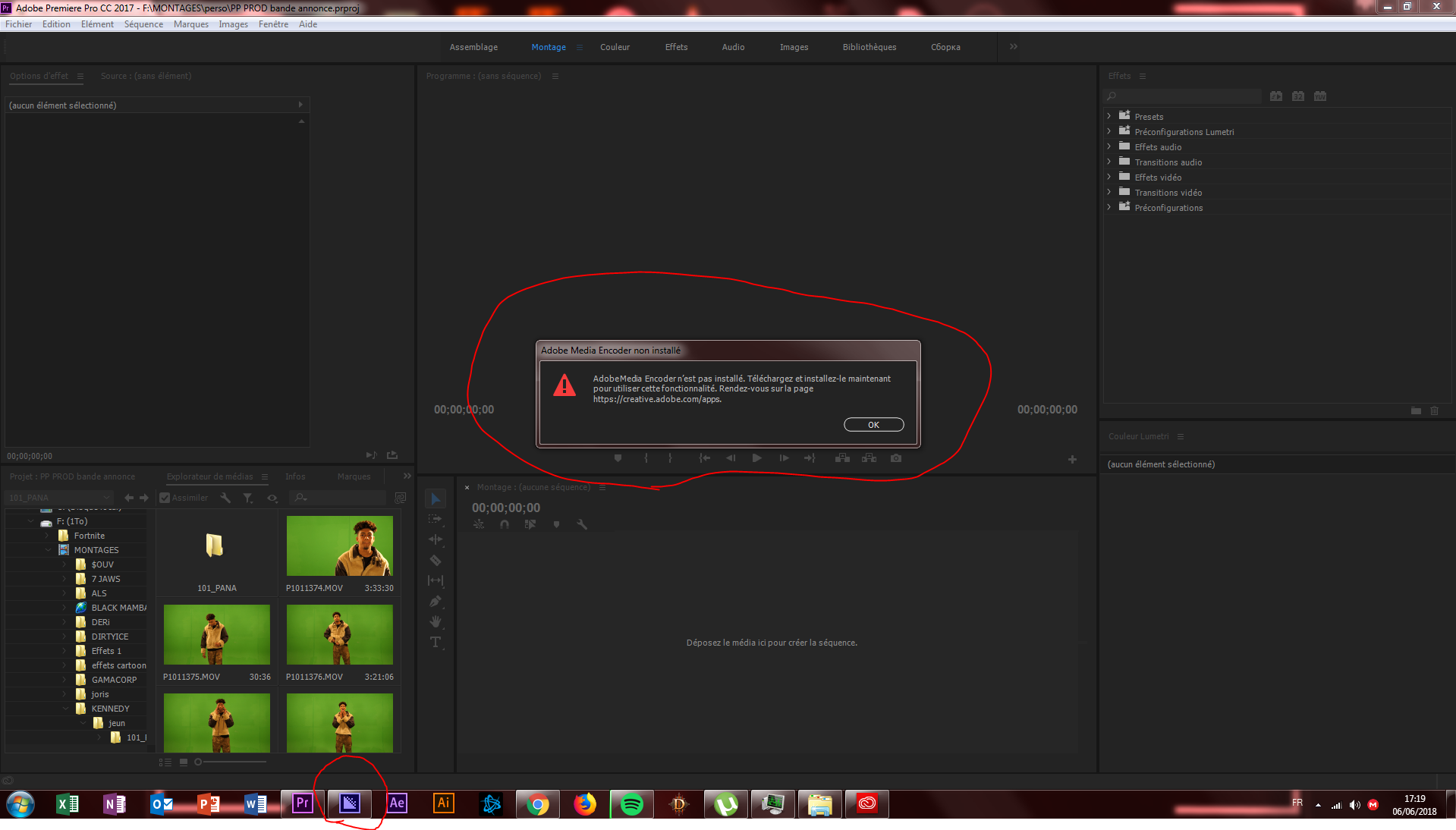This screenshot has width=1456, height=830.
Task: Toggle timeline Snap magnet
Action: [x=505, y=524]
